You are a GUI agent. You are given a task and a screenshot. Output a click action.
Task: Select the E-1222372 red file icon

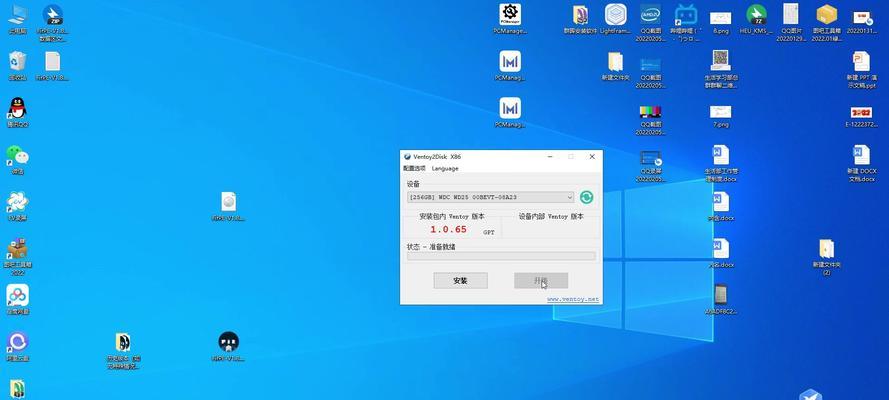pos(861,116)
